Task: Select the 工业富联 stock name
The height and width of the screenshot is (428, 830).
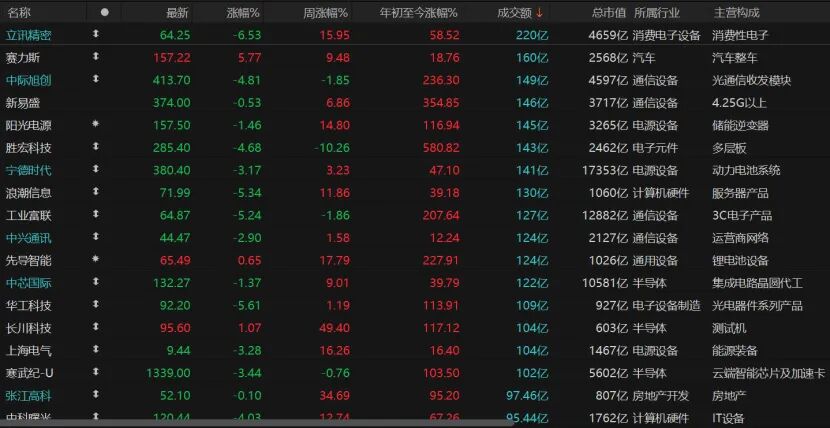Action: coord(29,215)
